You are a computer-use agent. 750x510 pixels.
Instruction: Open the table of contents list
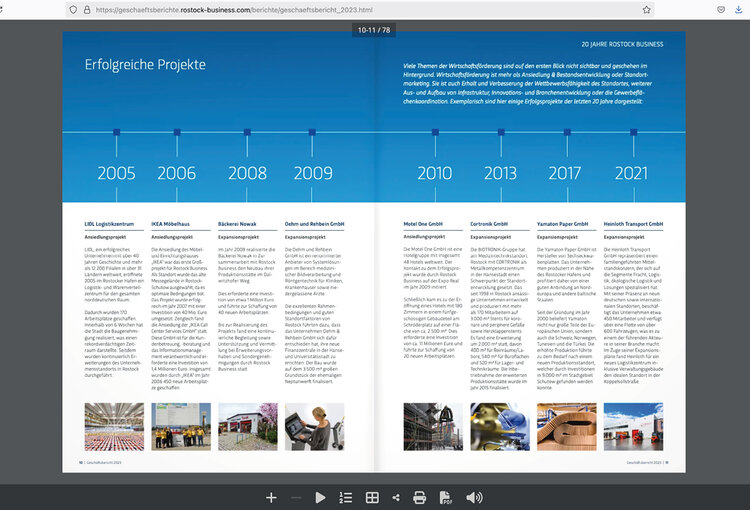345,498
